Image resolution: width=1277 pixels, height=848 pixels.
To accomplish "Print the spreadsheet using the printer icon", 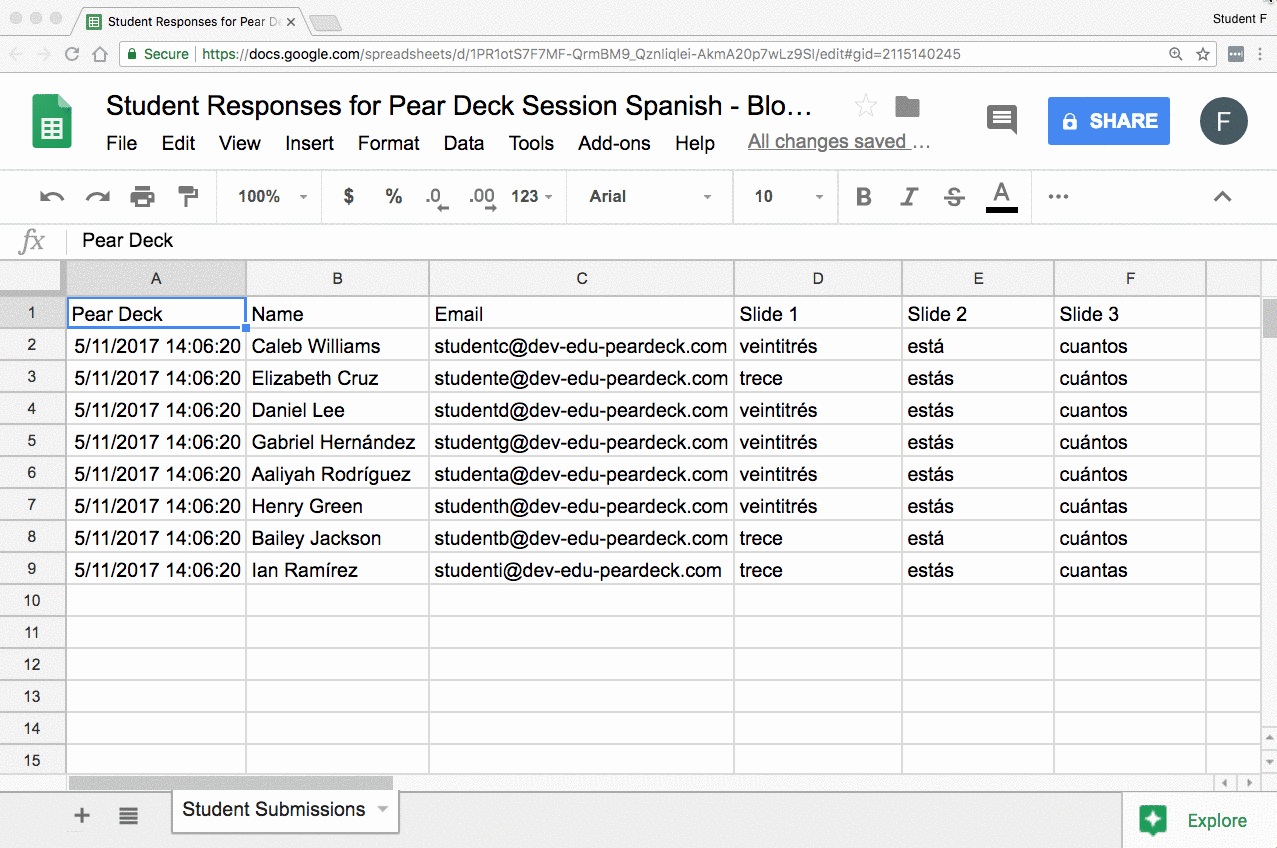I will (x=143, y=197).
